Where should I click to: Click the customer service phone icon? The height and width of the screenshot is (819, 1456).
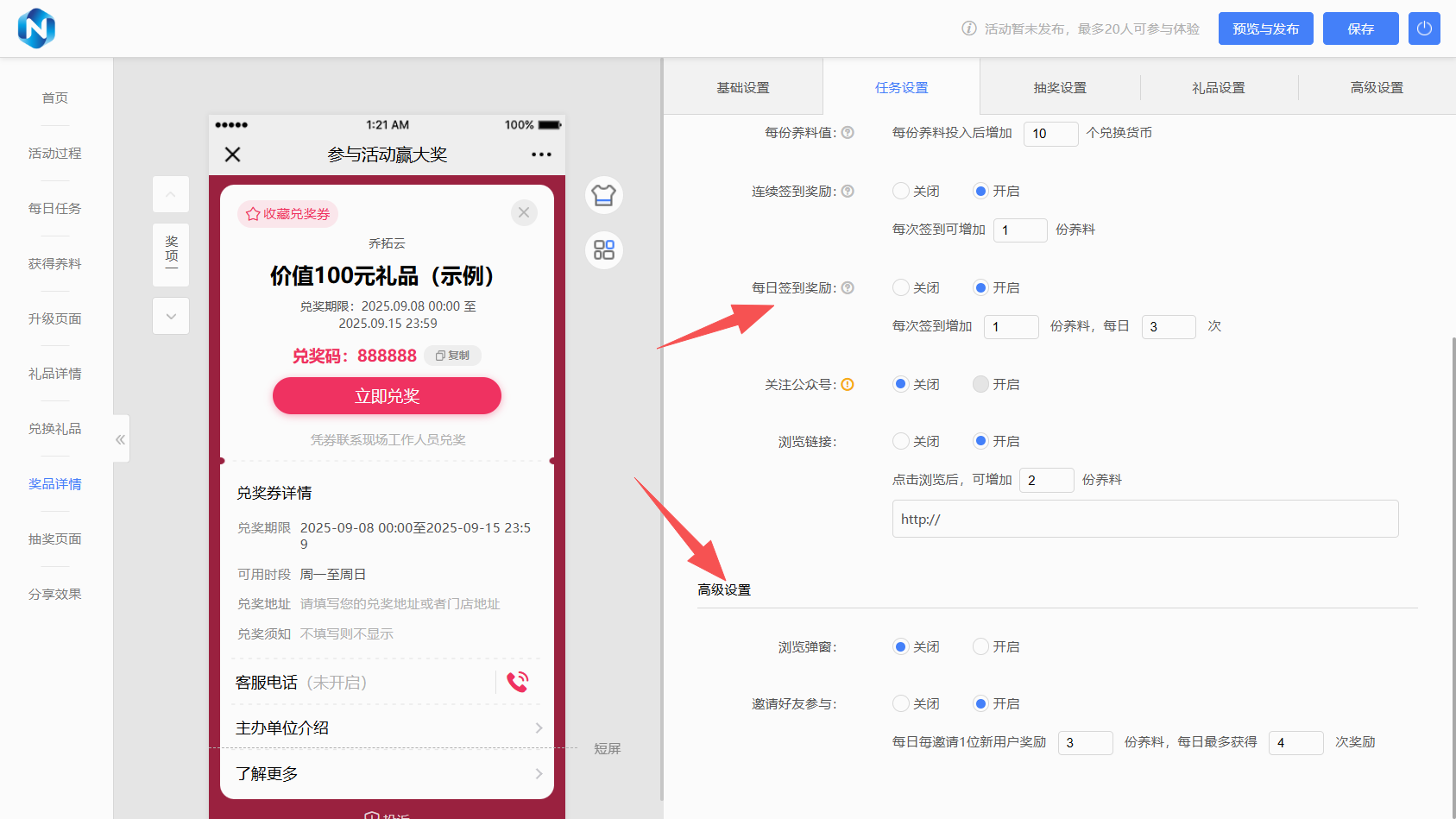(517, 682)
